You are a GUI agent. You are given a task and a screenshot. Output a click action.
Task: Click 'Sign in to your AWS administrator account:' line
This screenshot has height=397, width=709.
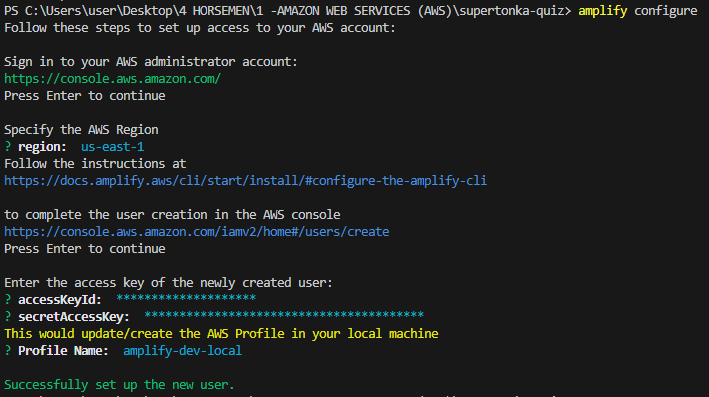(x=151, y=61)
